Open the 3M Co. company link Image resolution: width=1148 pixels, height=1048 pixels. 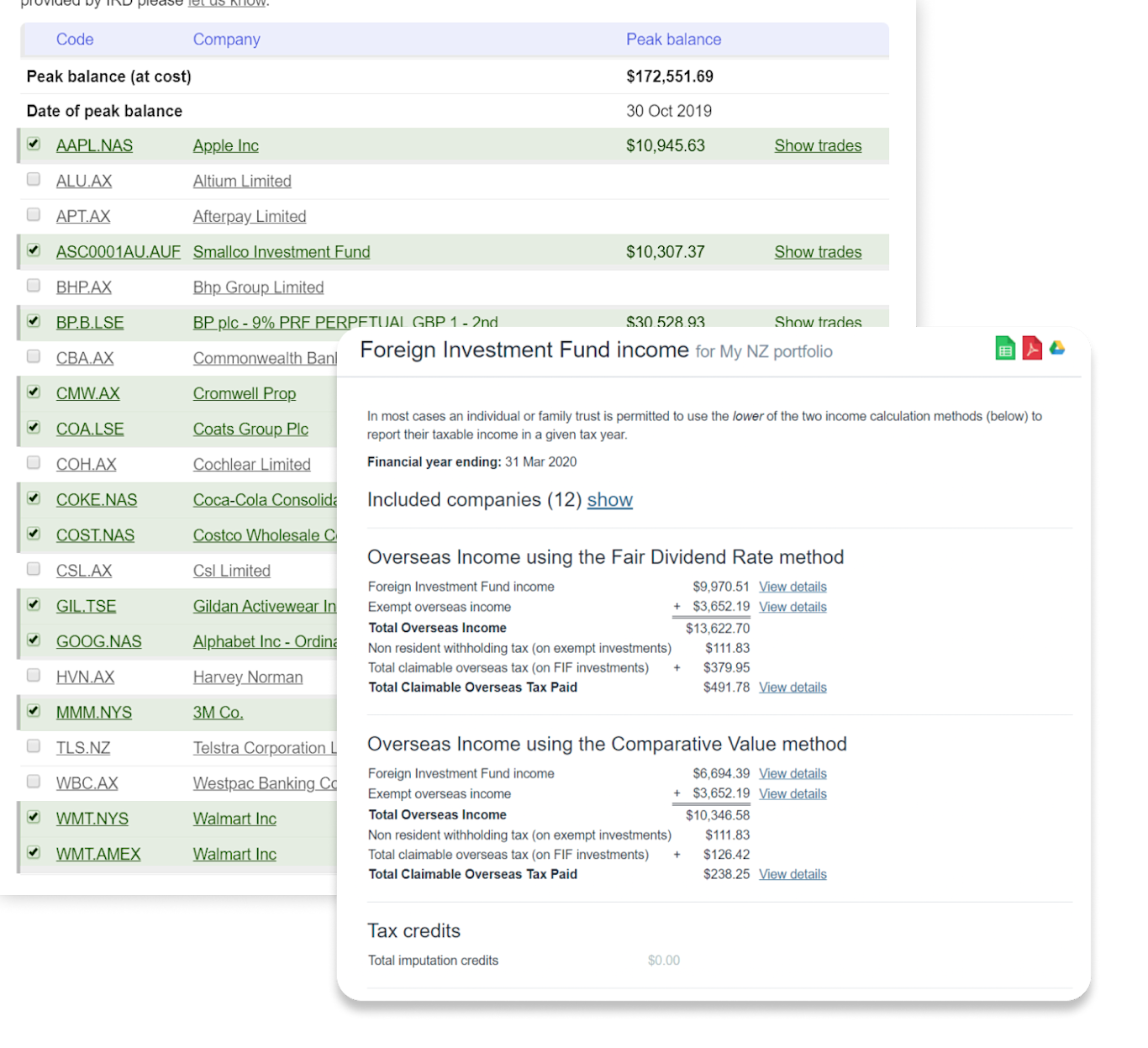coord(219,713)
